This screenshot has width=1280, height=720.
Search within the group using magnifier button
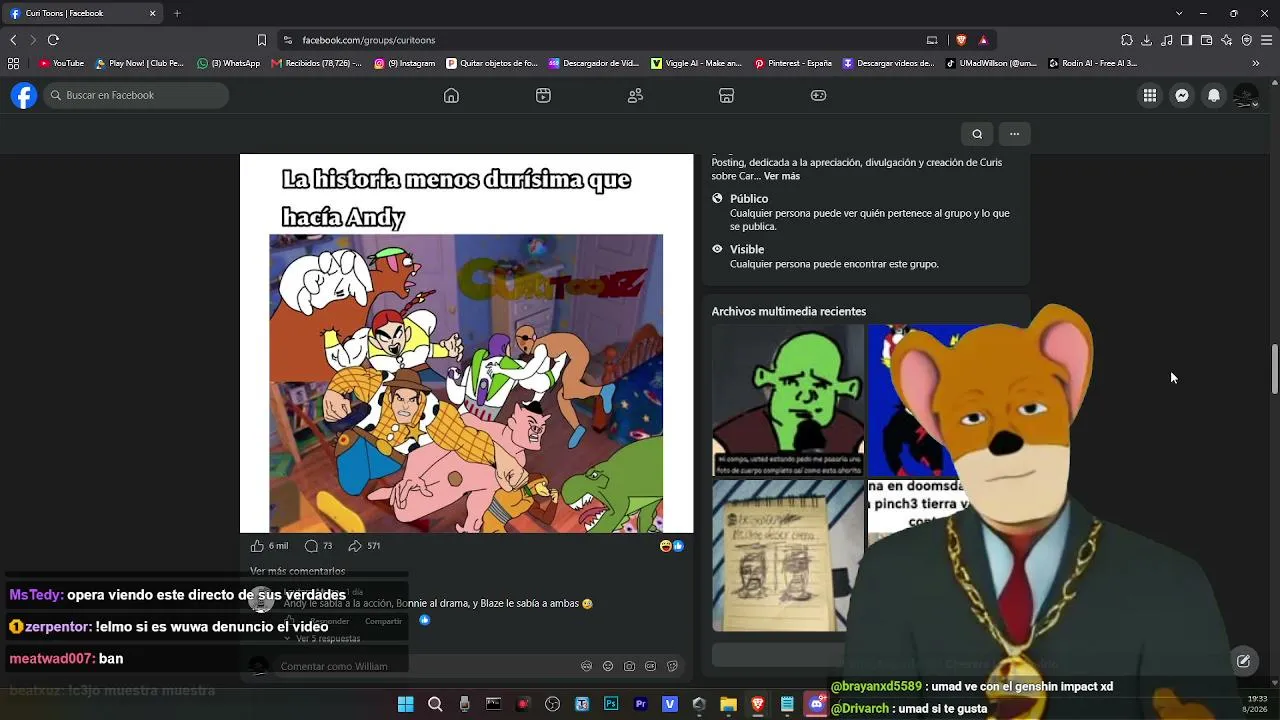click(977, 134)
